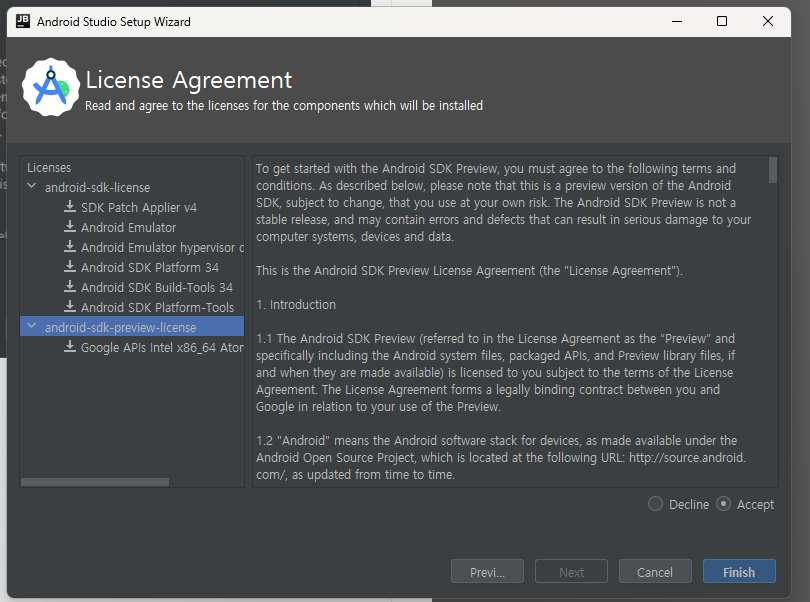Click the disabled Next button
The height and width of the screenshot is (602, 810).
[571, 572]
